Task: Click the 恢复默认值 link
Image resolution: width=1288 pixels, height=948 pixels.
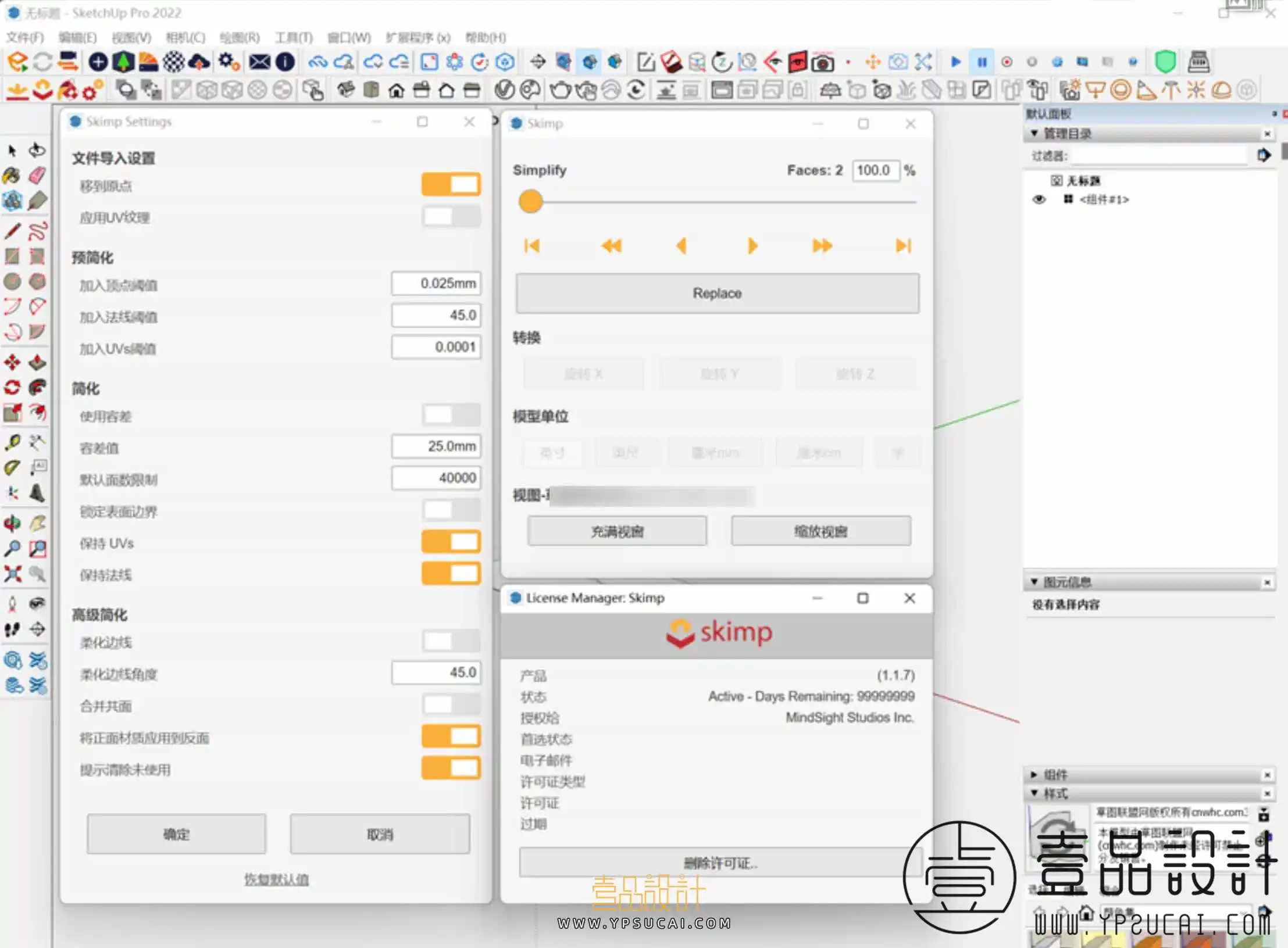Action: coord(276,879)
